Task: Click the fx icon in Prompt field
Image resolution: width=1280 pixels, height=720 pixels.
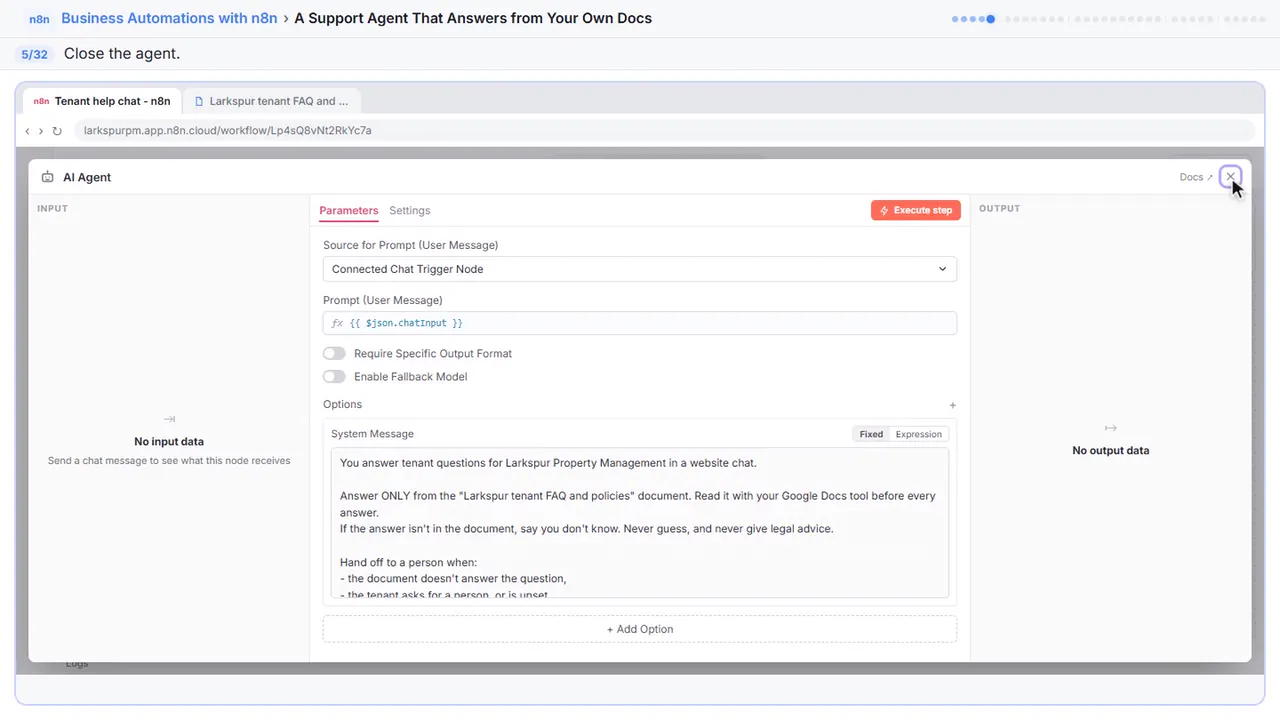Action: (337, 323)
